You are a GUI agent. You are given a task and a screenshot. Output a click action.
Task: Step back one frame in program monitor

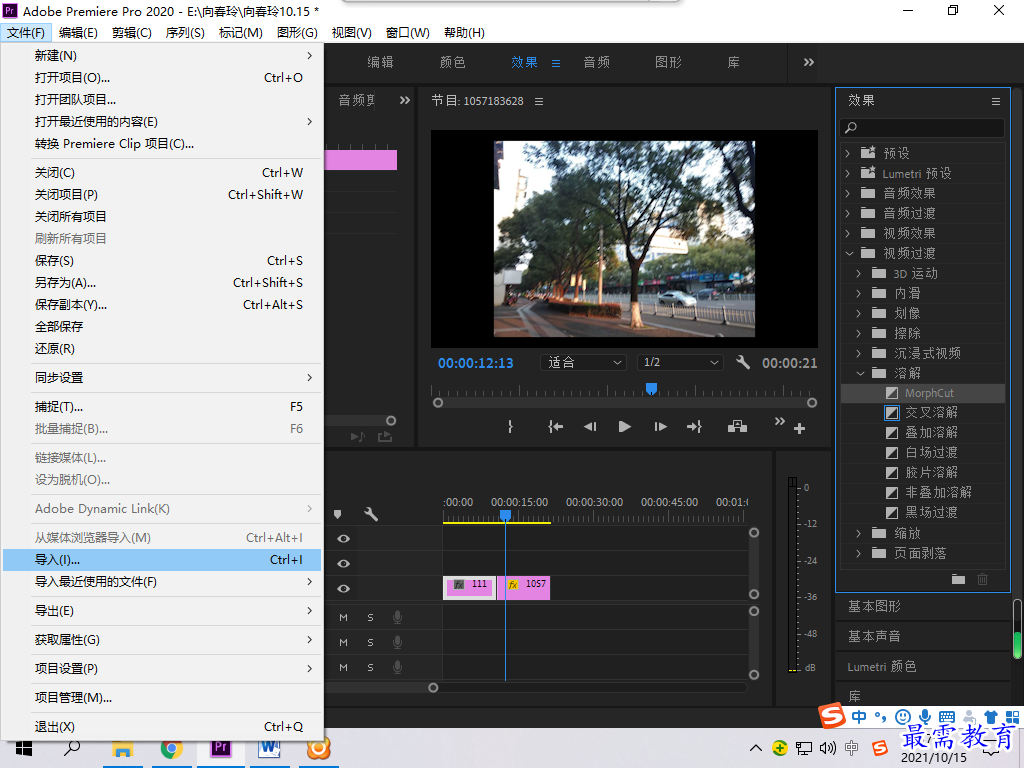coord(590,426)
